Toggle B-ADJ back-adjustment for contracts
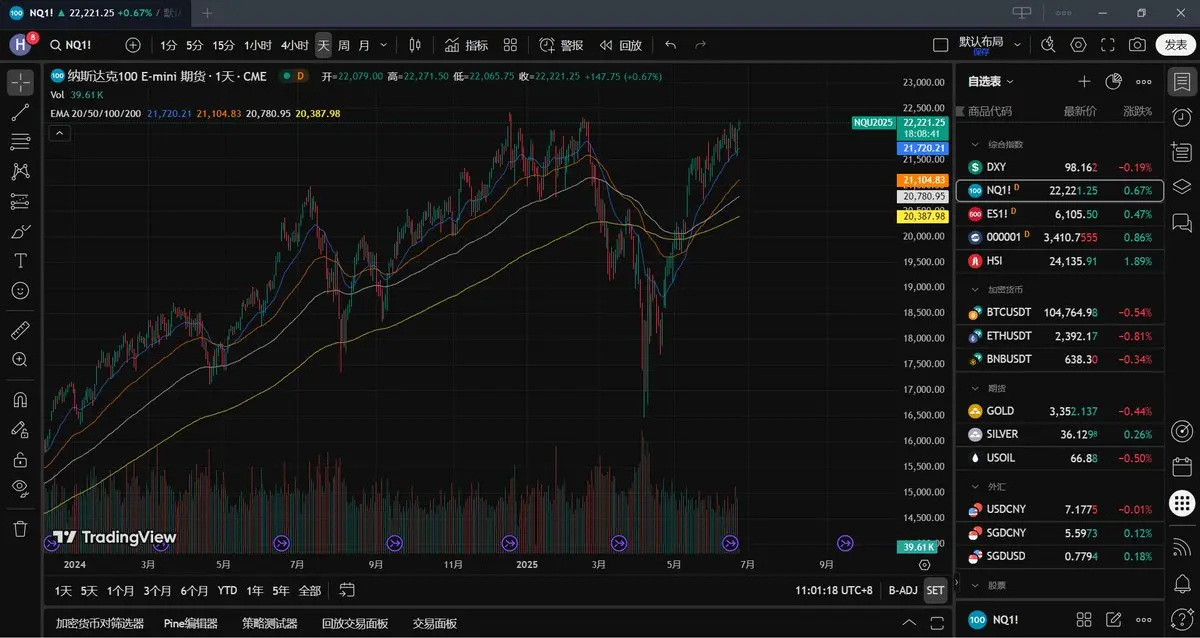Image resolution: width=1200 pixels, height=638 pixels. point(903,590)
